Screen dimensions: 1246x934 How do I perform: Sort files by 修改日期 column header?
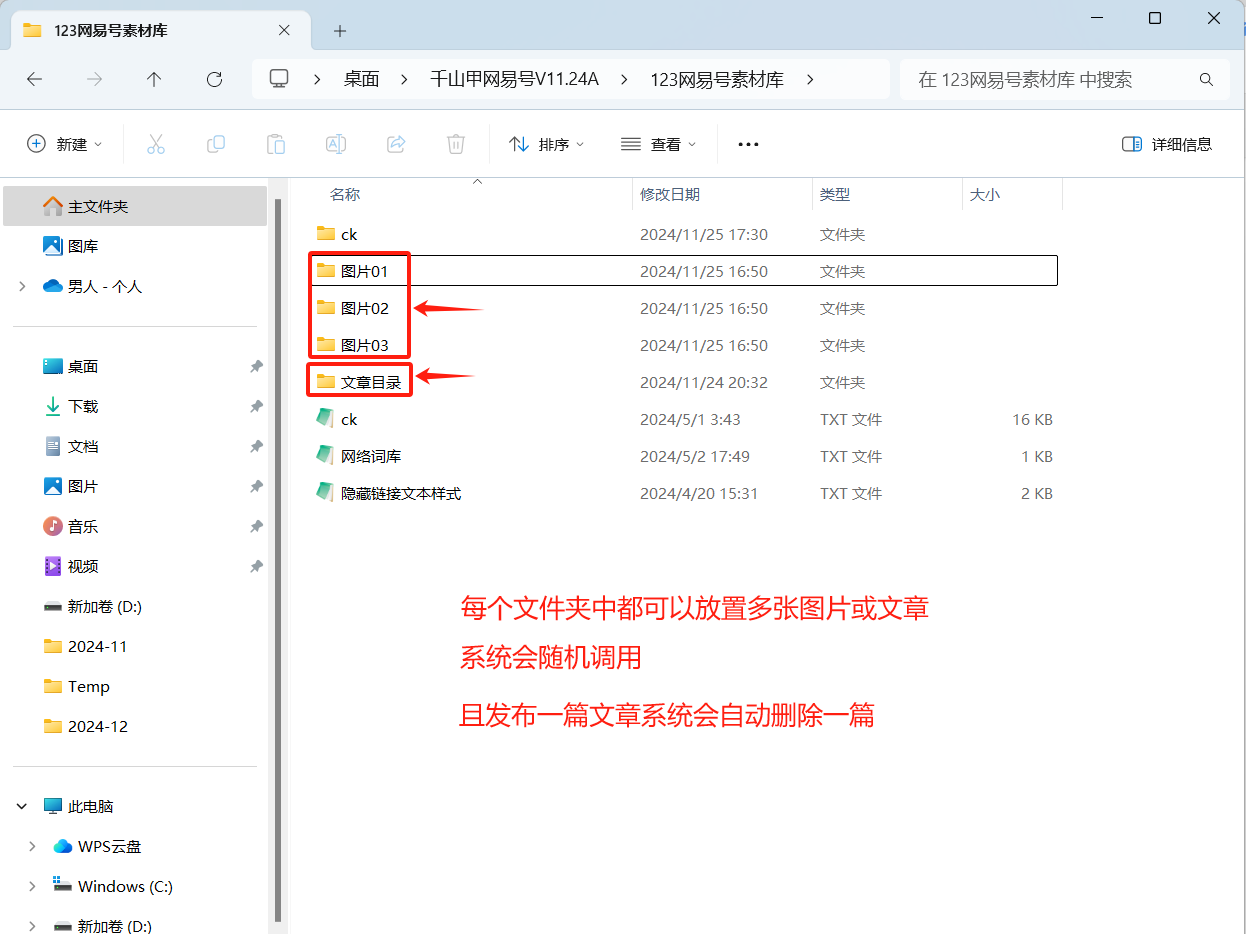tap(670, 195)
